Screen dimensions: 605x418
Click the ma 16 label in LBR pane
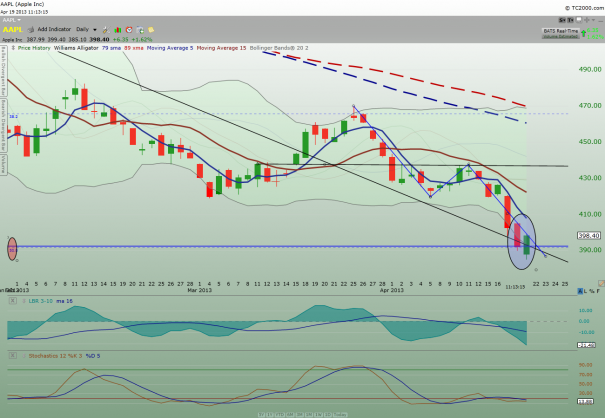point(64,301)
